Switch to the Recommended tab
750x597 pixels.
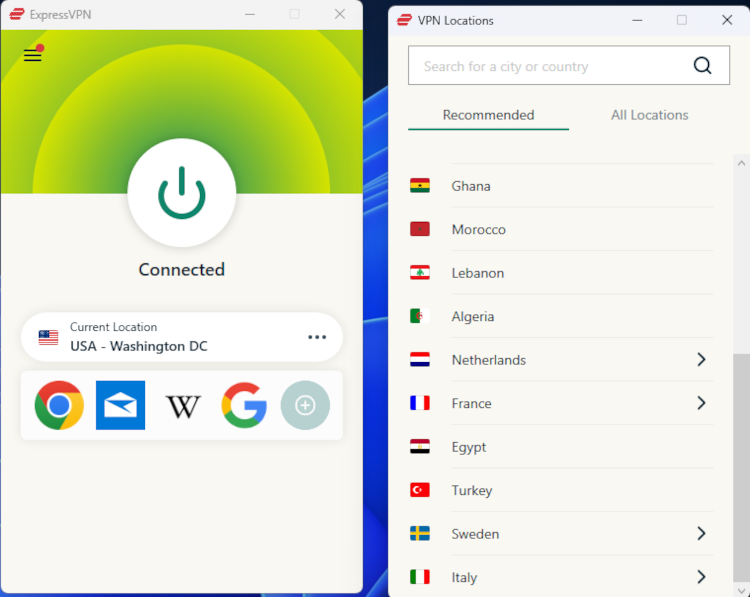pyautogui.click(x=488, y=115)
